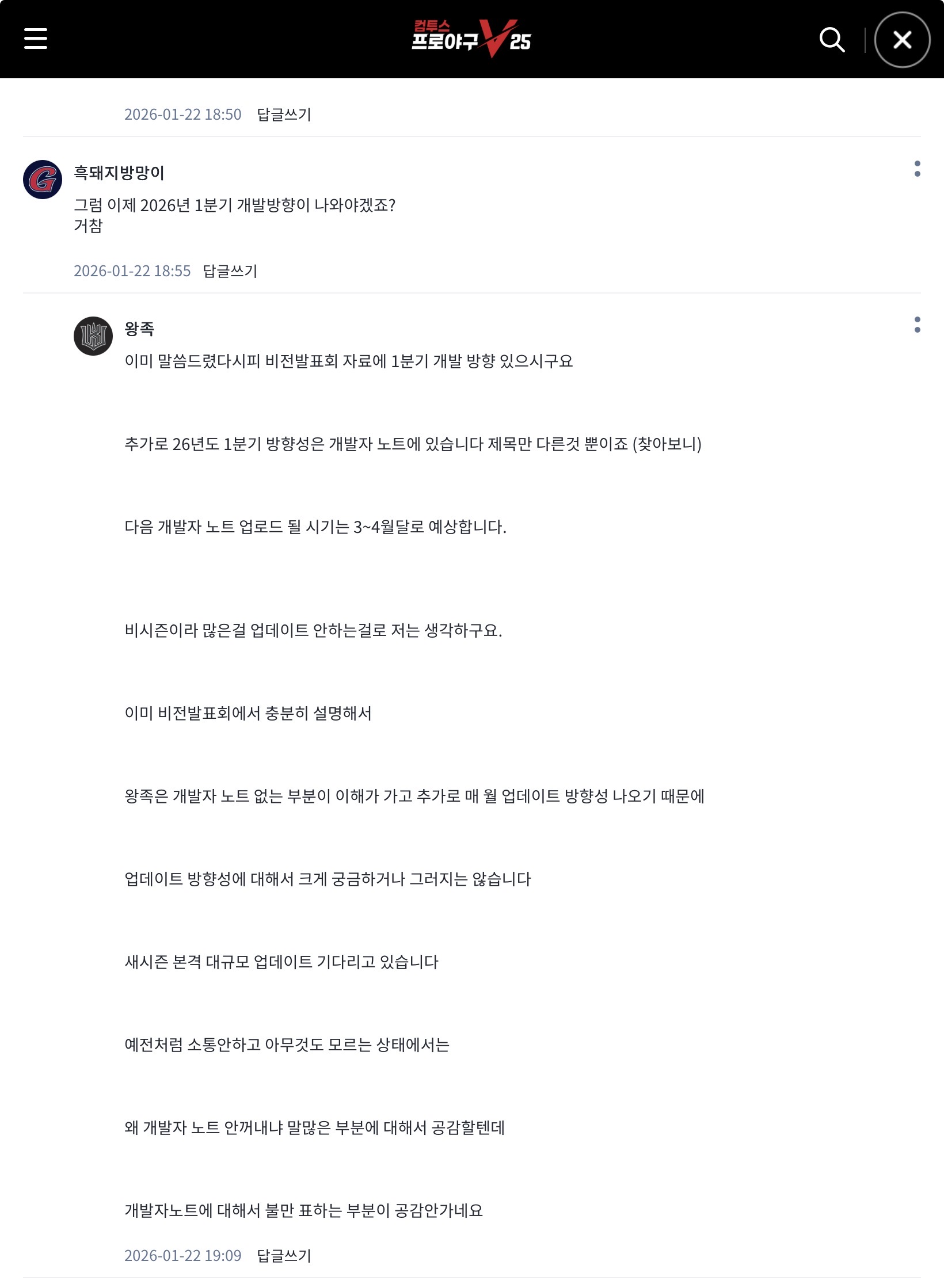This screenshot has width=944, height=1288.
Task: Click the 2026-01-22 18:55 timestamp
Action: [x=132, y=271]
